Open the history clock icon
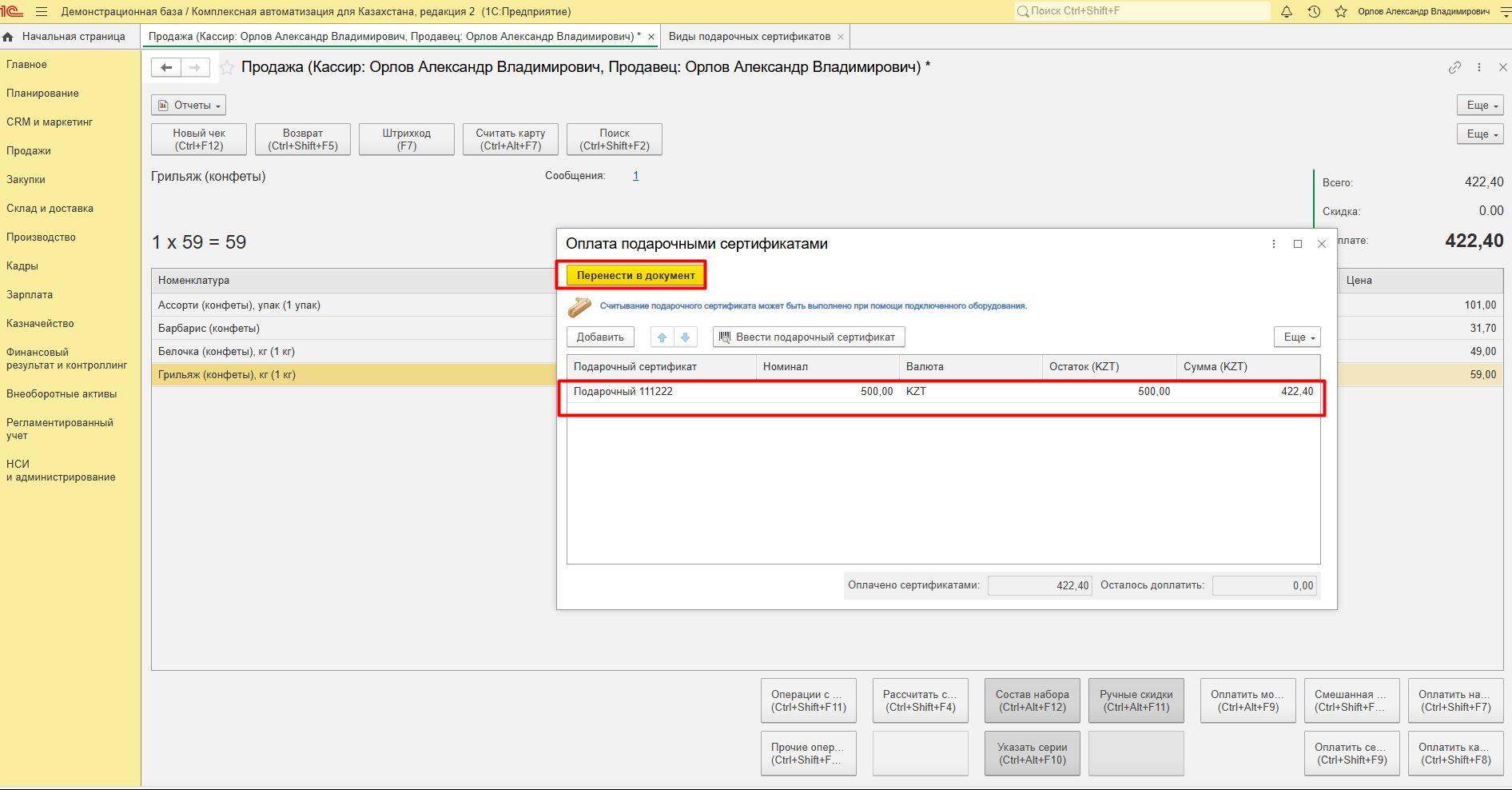The image size is (1512, 790). pyautogui.click(x=1314, y=12)
